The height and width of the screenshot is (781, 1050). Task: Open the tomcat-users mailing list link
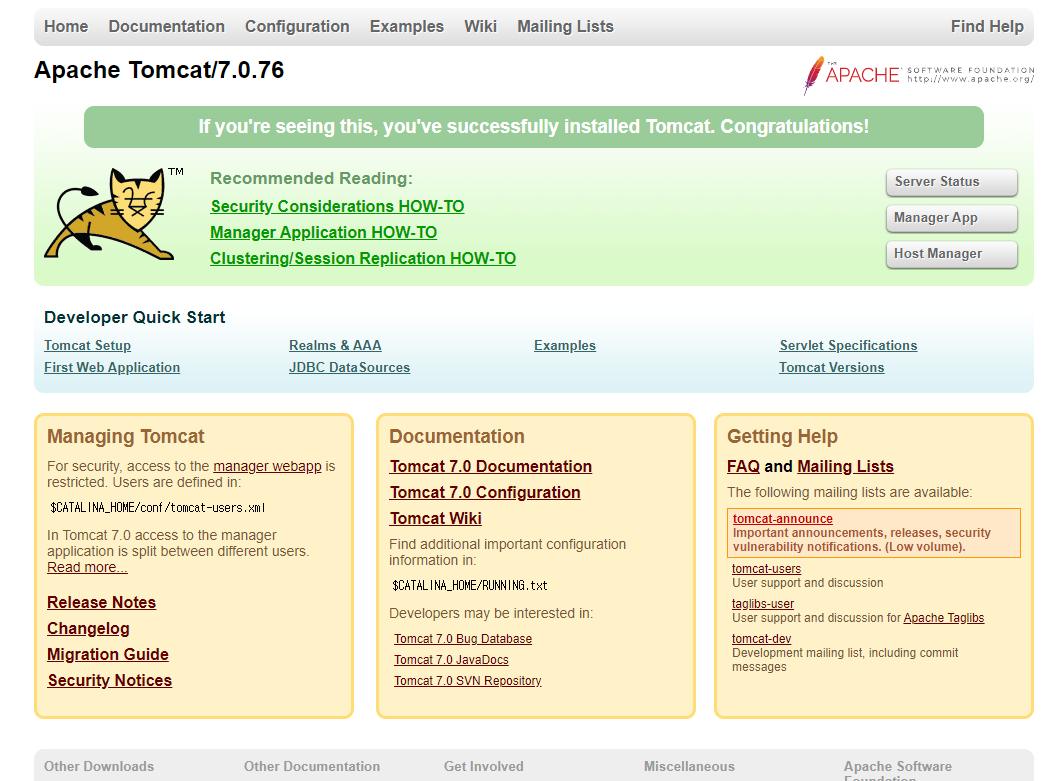766,569
